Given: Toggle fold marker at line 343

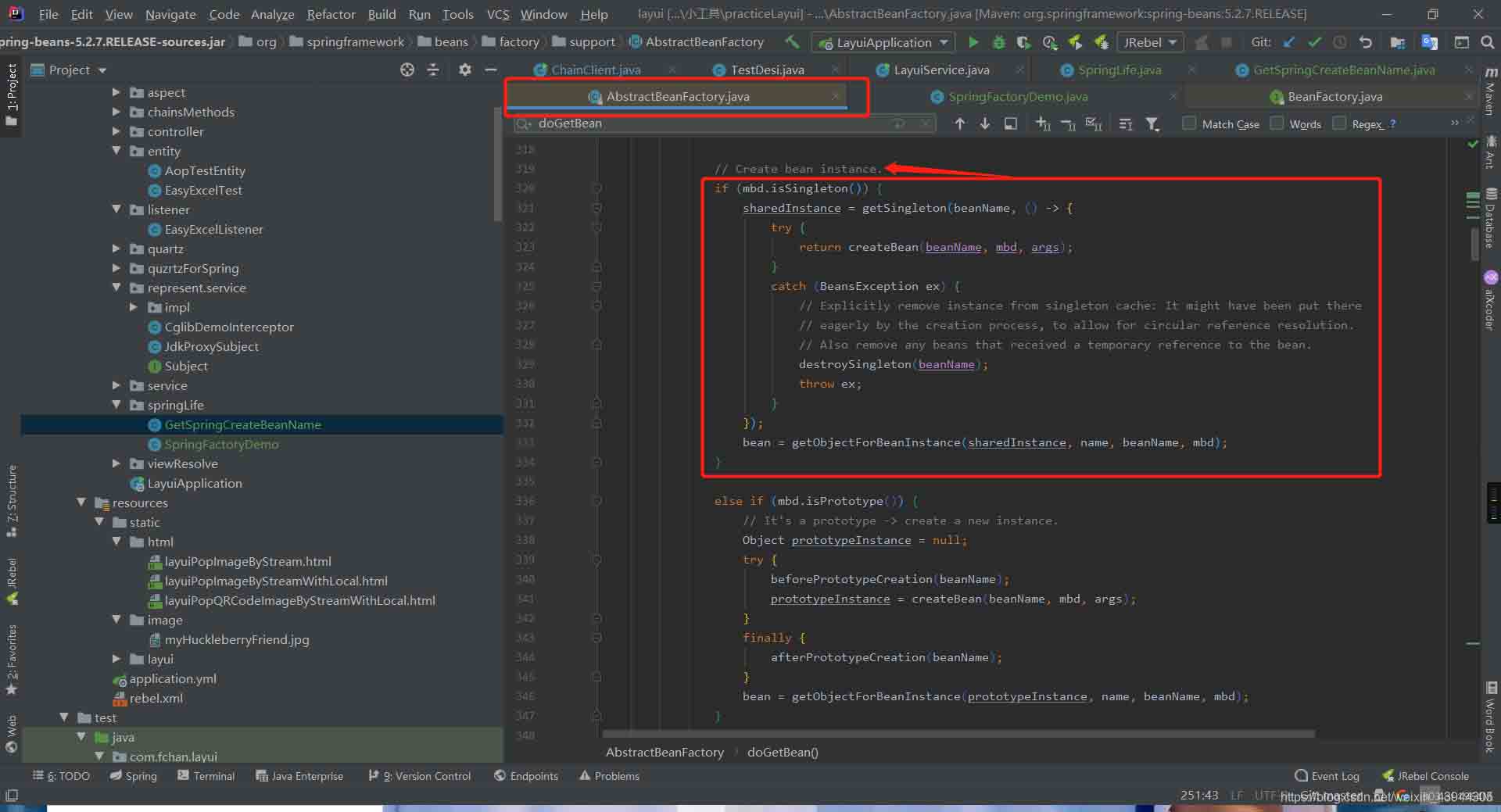Looking at the screenshot, I should 596,638.
